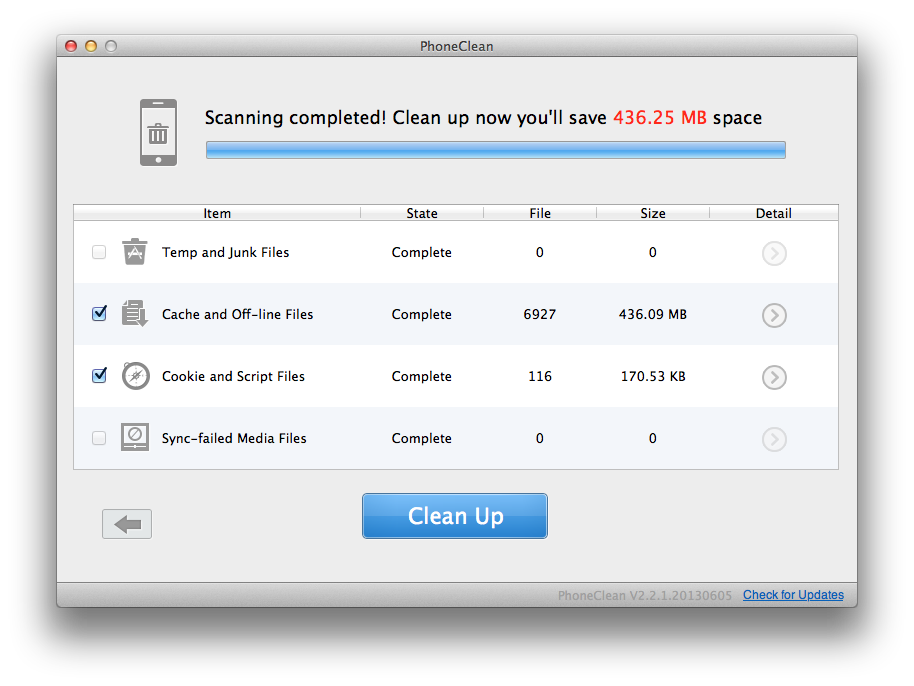Open details for Cookie and Script Files

(x=773, y=377)
